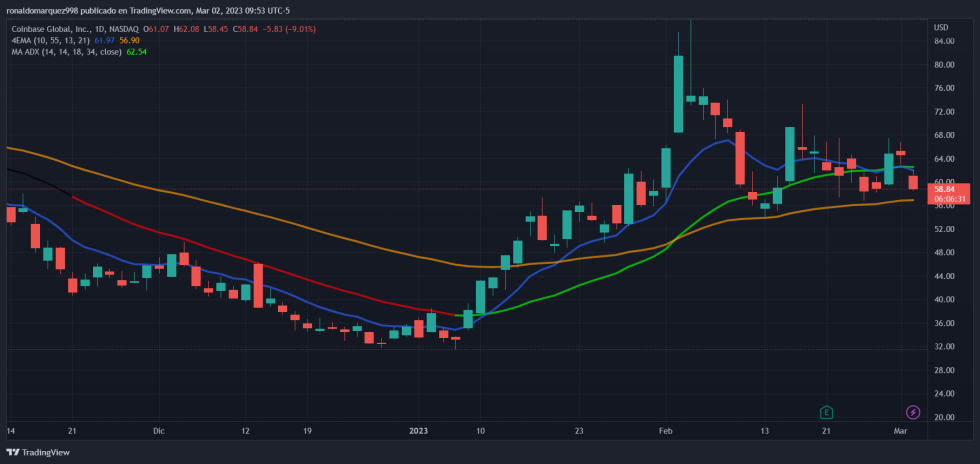This screenshot has height=464, width=980.
Task: Click the 72.00 price axis label
Action: (944, 112)
